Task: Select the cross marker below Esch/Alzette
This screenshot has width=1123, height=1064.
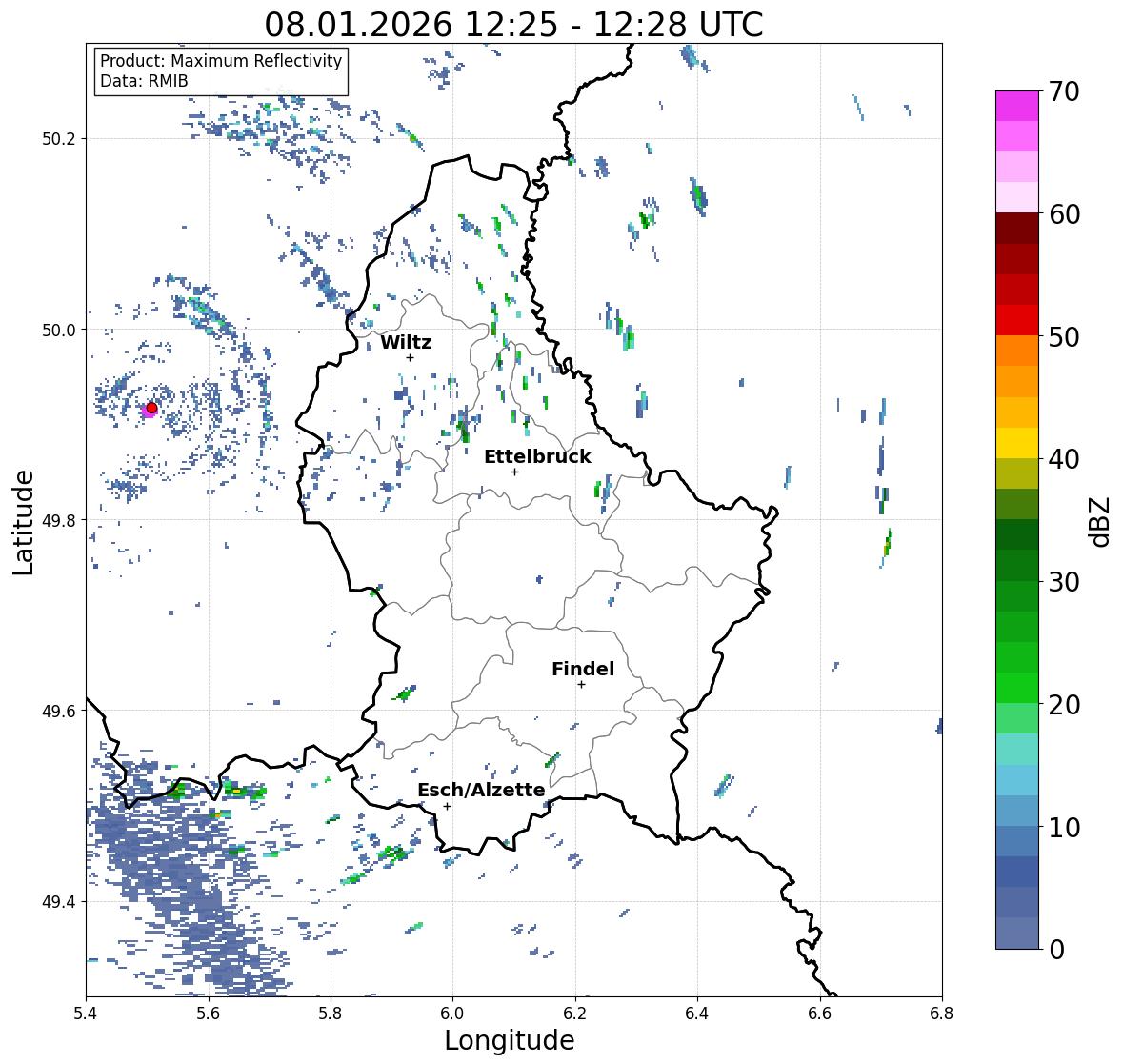Action: coord(447,806)
